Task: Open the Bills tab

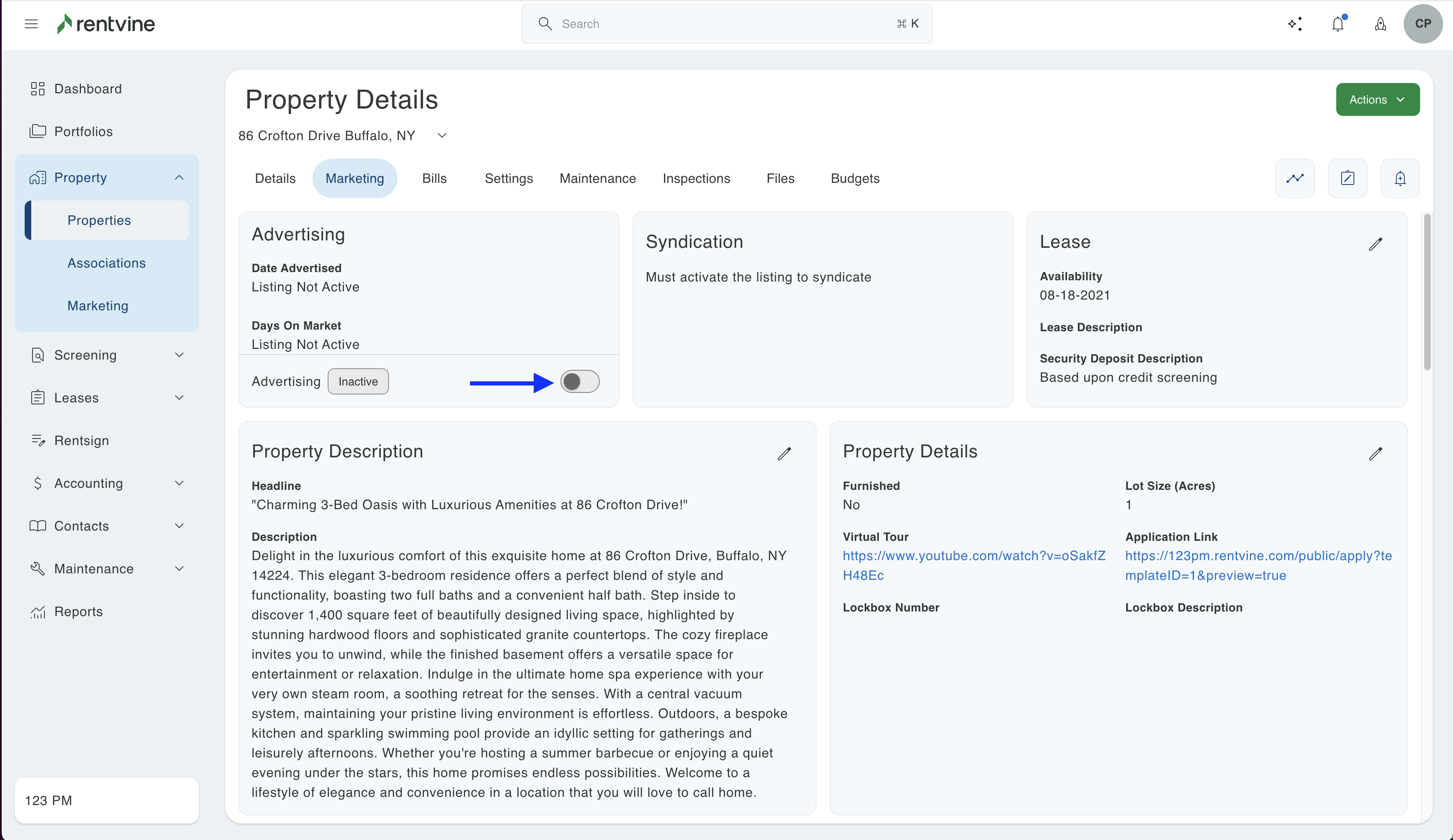Action: 434,178
